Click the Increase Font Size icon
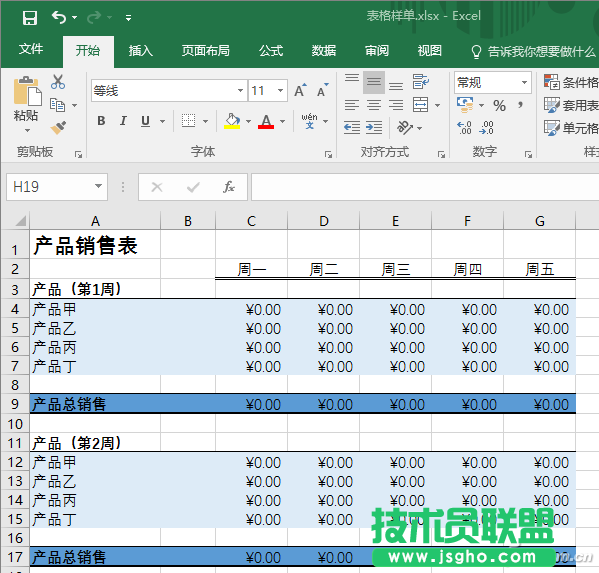 coord(300,90)
